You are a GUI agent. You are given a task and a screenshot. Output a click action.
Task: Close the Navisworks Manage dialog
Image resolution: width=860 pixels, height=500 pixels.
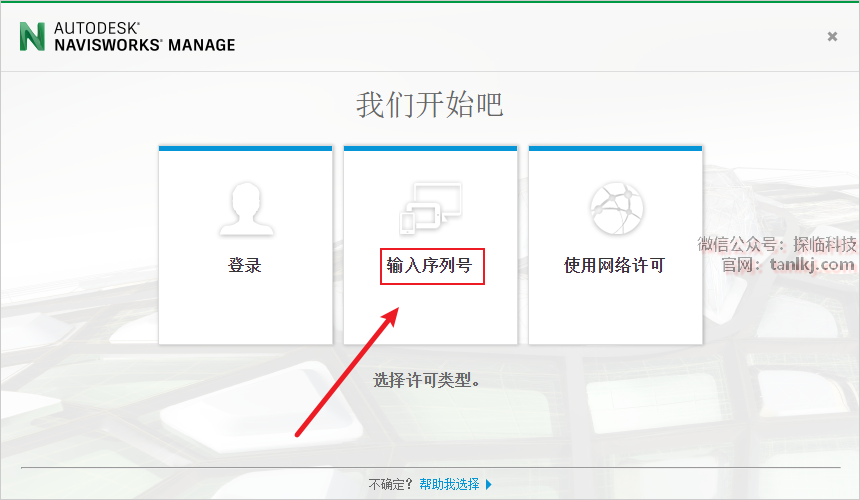click(x=832, y=36)
